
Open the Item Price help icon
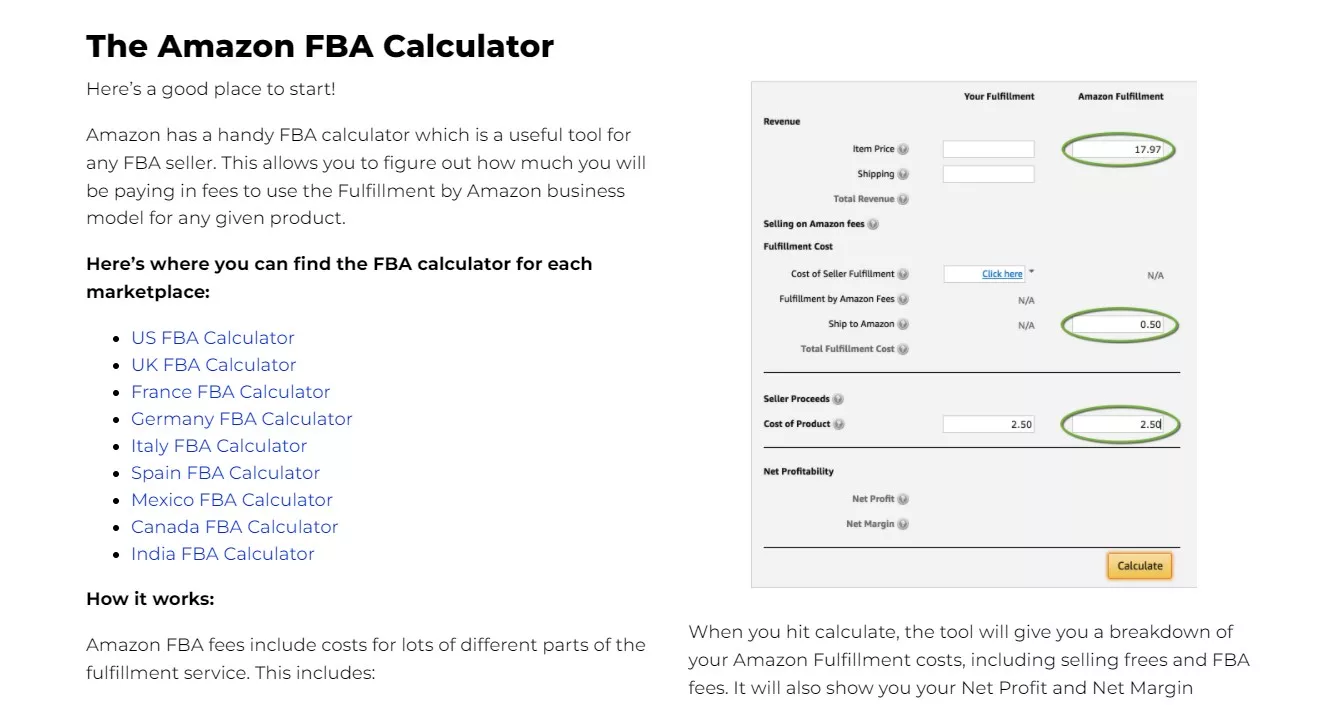(x=902, y=149)
